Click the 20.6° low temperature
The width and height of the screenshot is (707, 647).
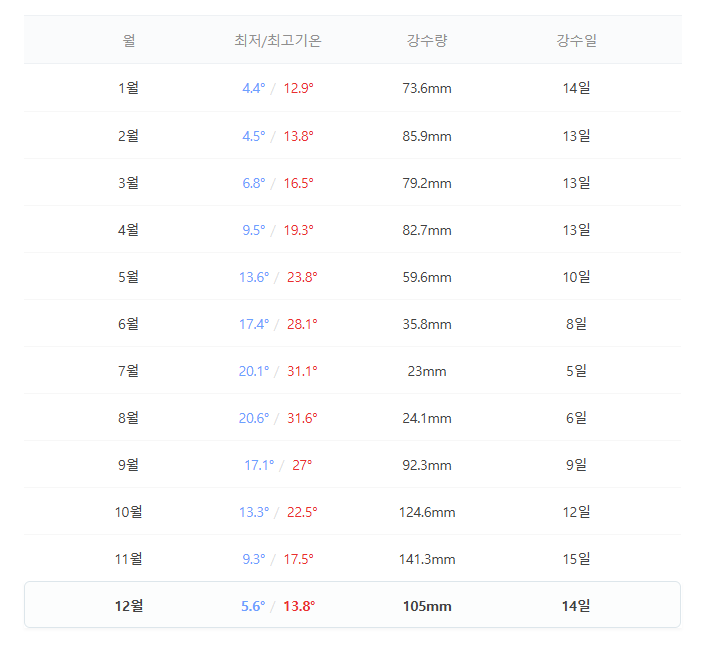pos(254,418)
